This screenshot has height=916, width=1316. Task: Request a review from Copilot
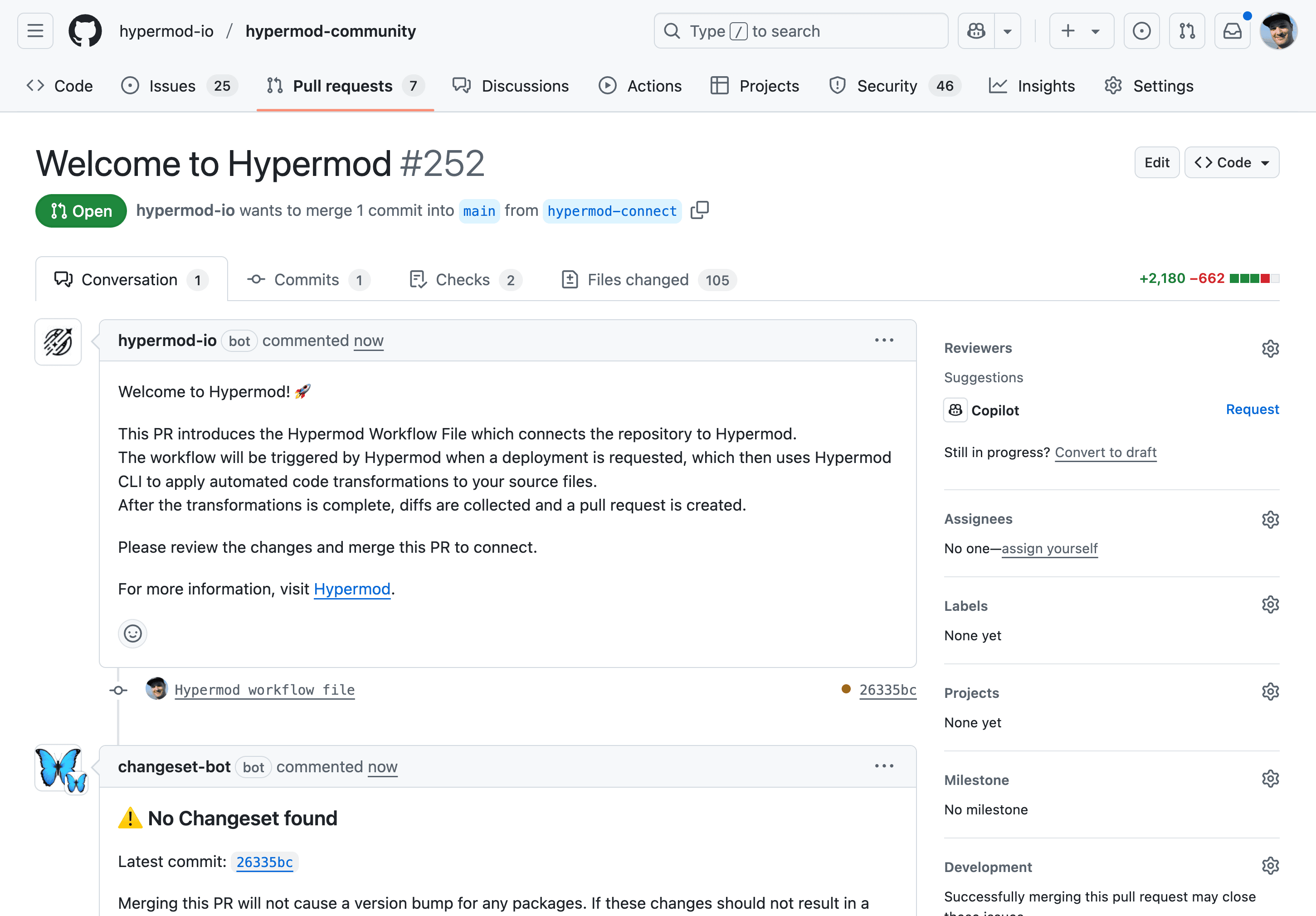click(x=1253, y=409)
